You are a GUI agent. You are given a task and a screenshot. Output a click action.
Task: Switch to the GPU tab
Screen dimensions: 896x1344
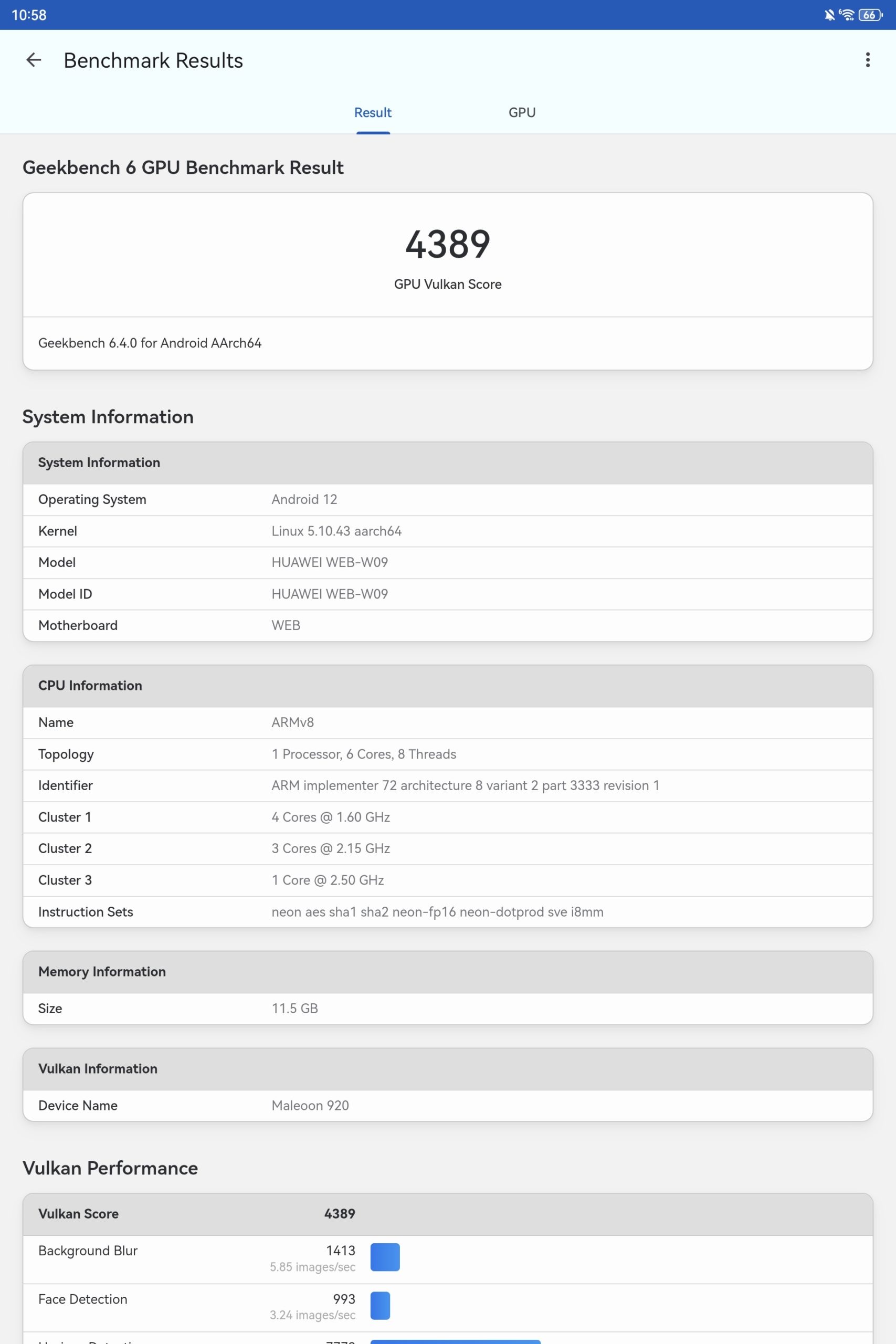522,112
